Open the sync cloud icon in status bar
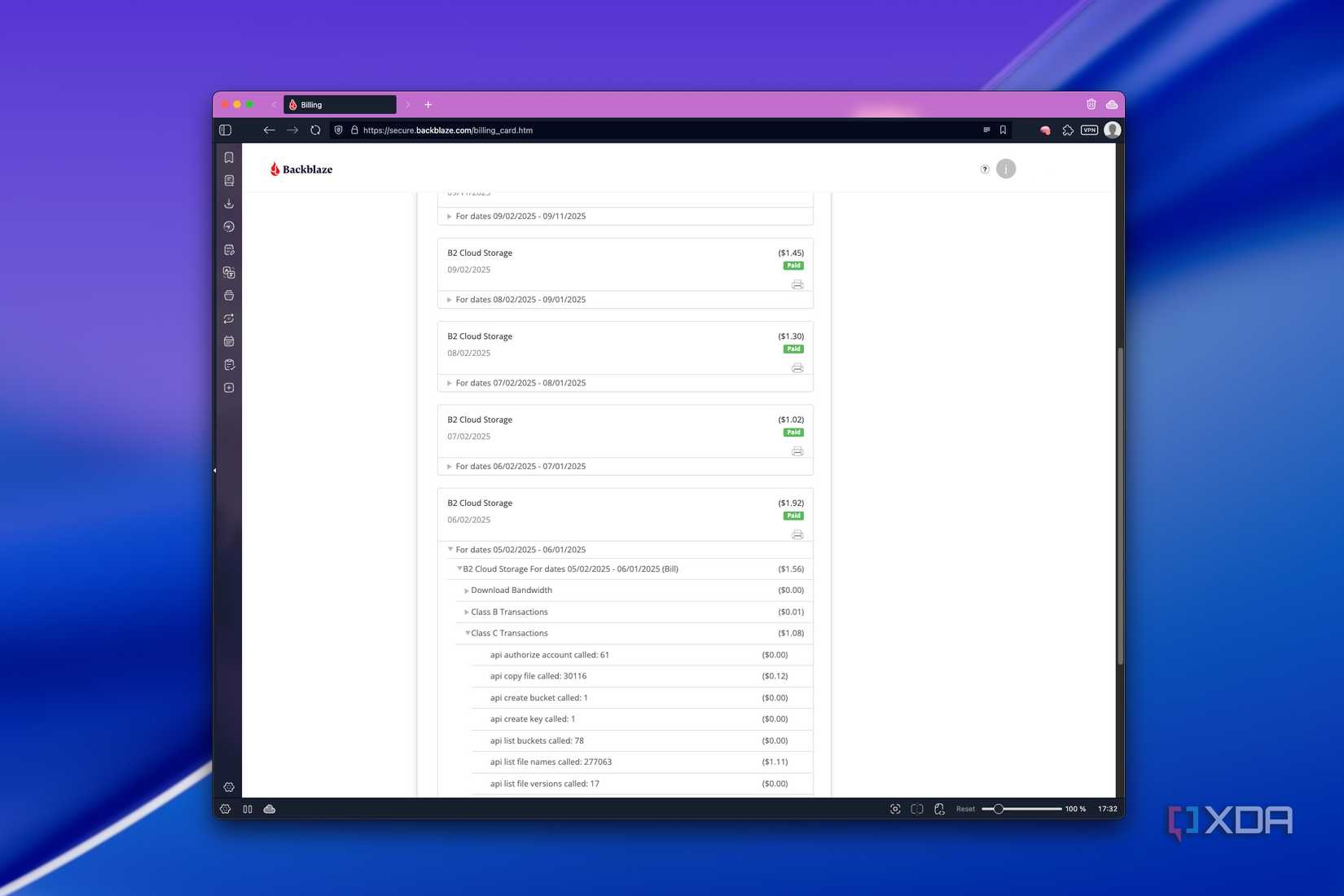 click(270, 809)
